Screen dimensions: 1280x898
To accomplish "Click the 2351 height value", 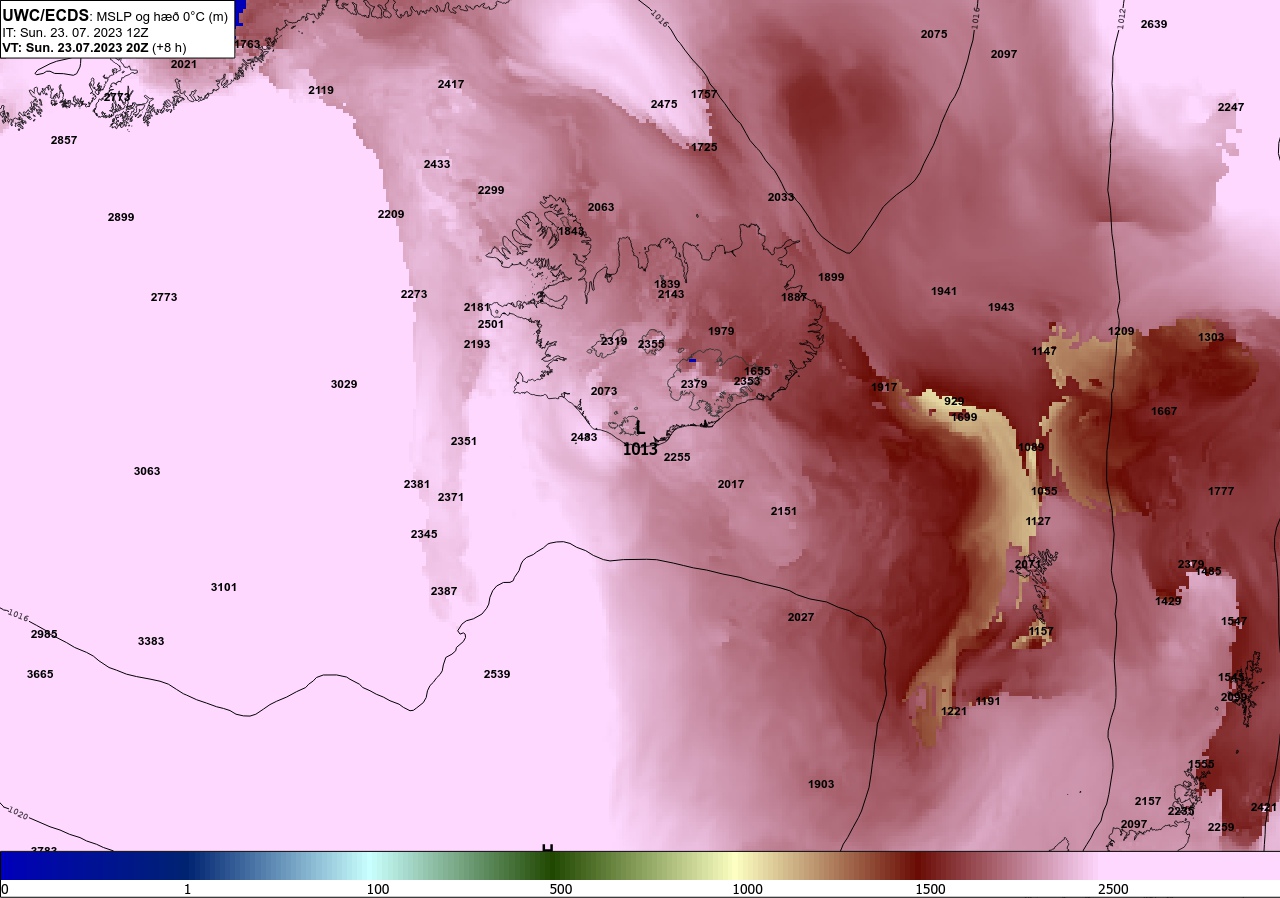I will coord(464,441).
